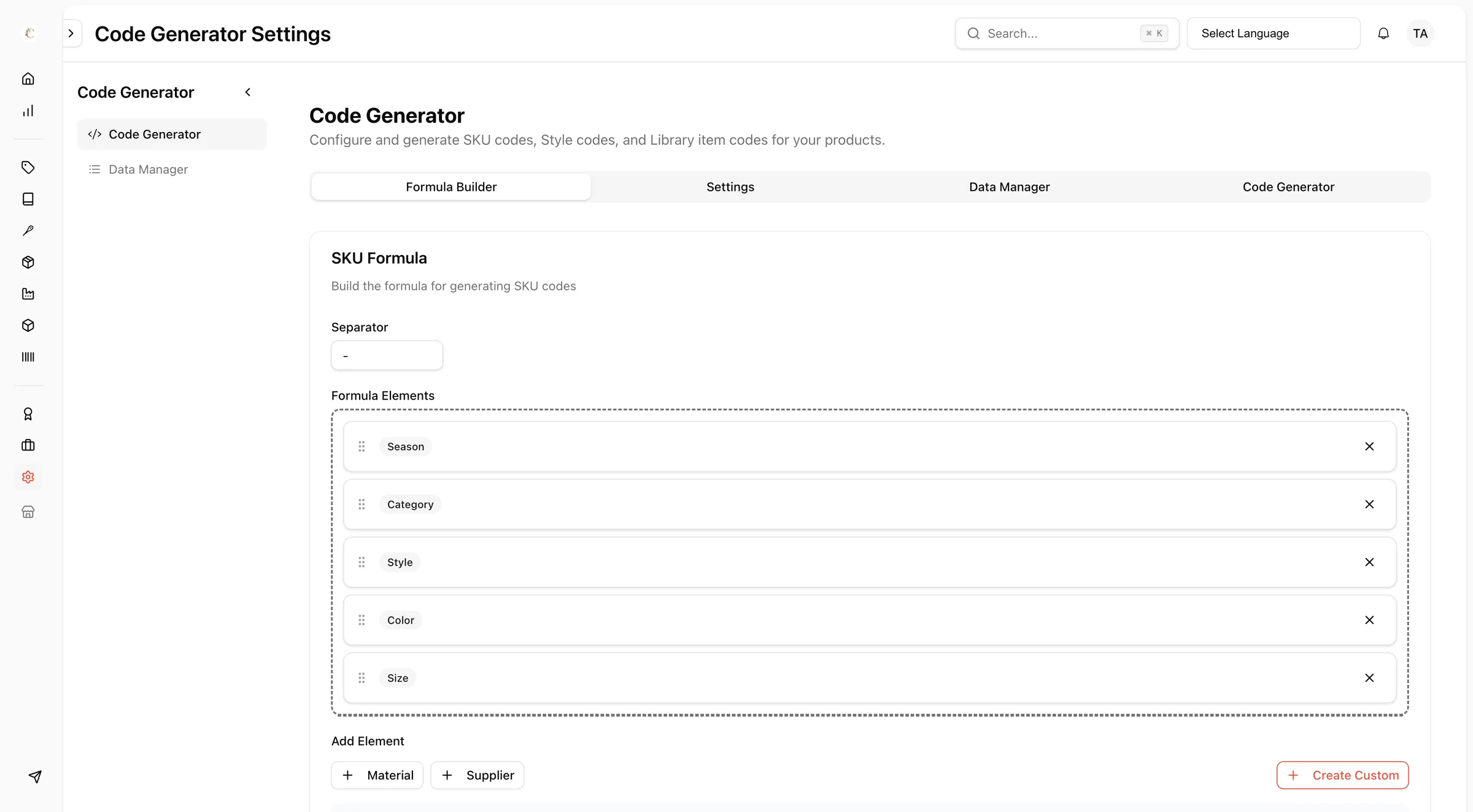Add the Supplier element
This screenshot has height=812, width=1473.
(x=477, y=775)
